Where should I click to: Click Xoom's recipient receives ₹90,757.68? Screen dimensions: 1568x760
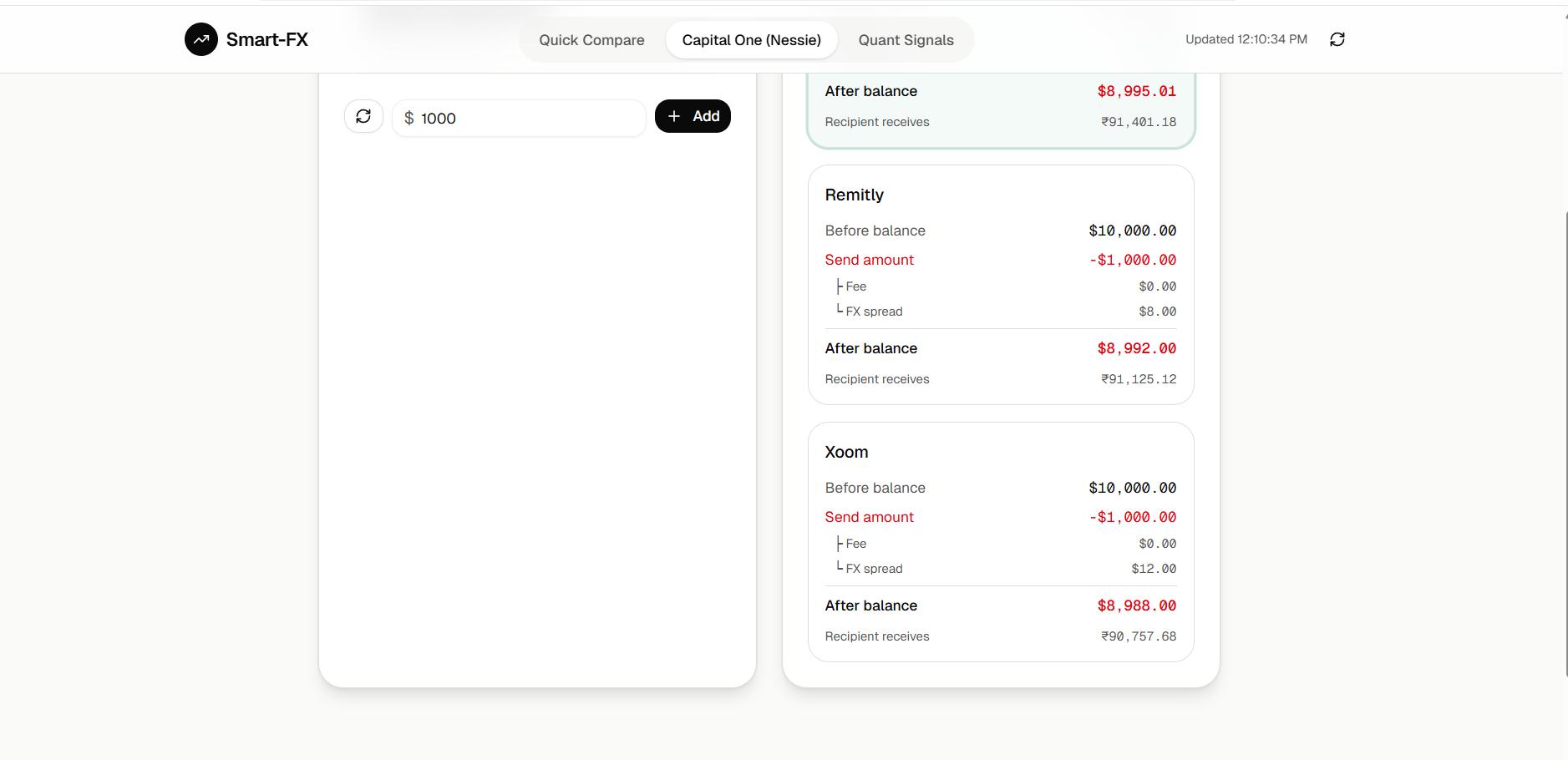point(1139,636)
